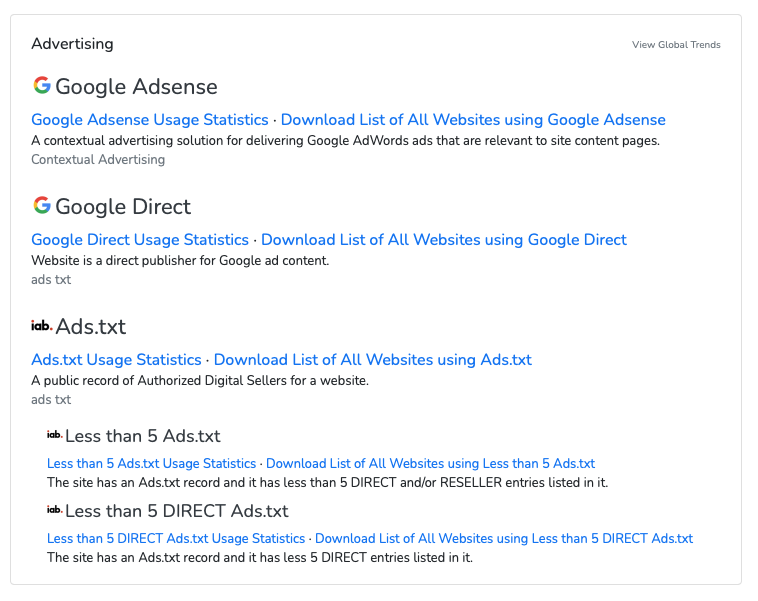The width and height of the screenshot is (758, 601).
Task: Click the Google Adsense heading
Action: click(x=136, y=87)
